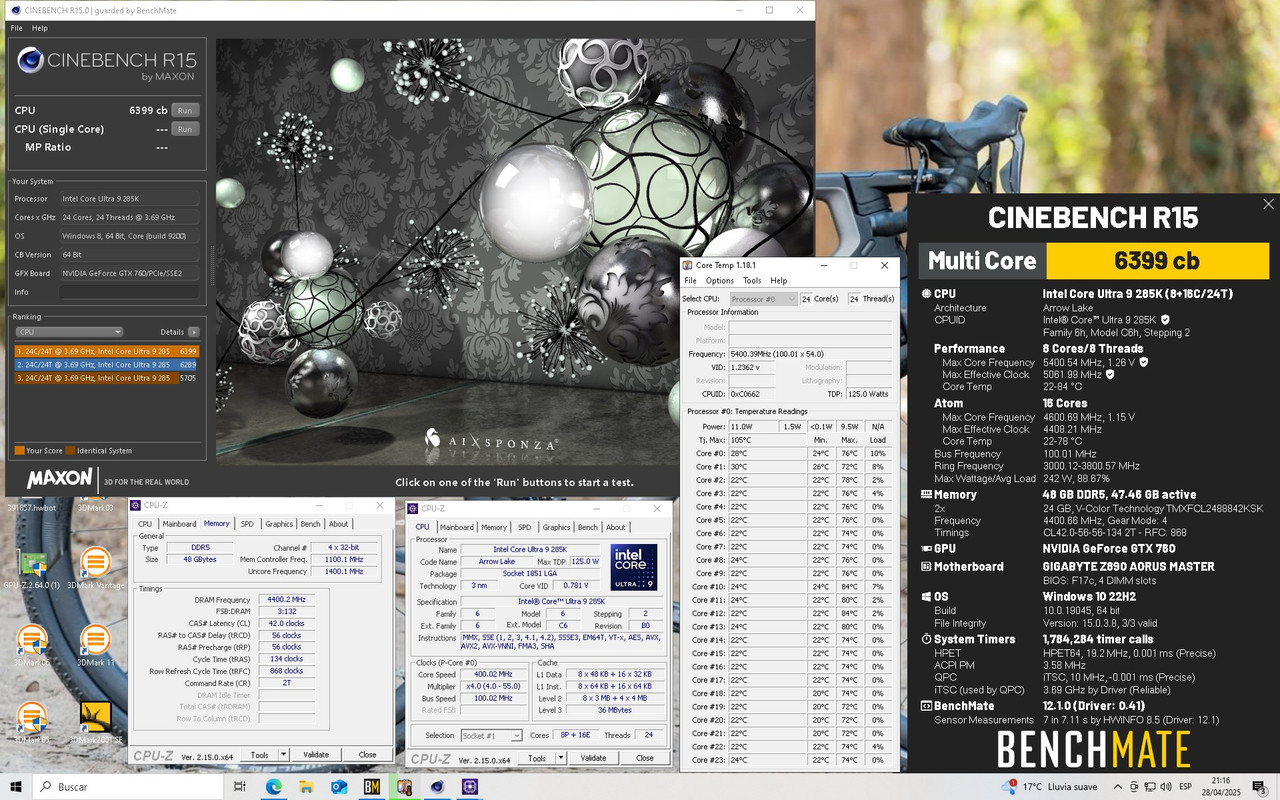This screenshot has width=1280, height=800.
Task: Click Tools button in CPU-Z Memory window
Action: 259,755
